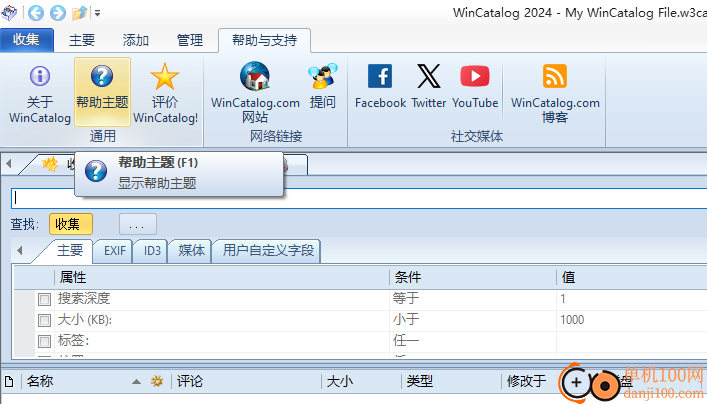Enable the 标签 checkbox
Viewport: 707px width, 404px height.
pyautogui.click(x=44, y=341)
